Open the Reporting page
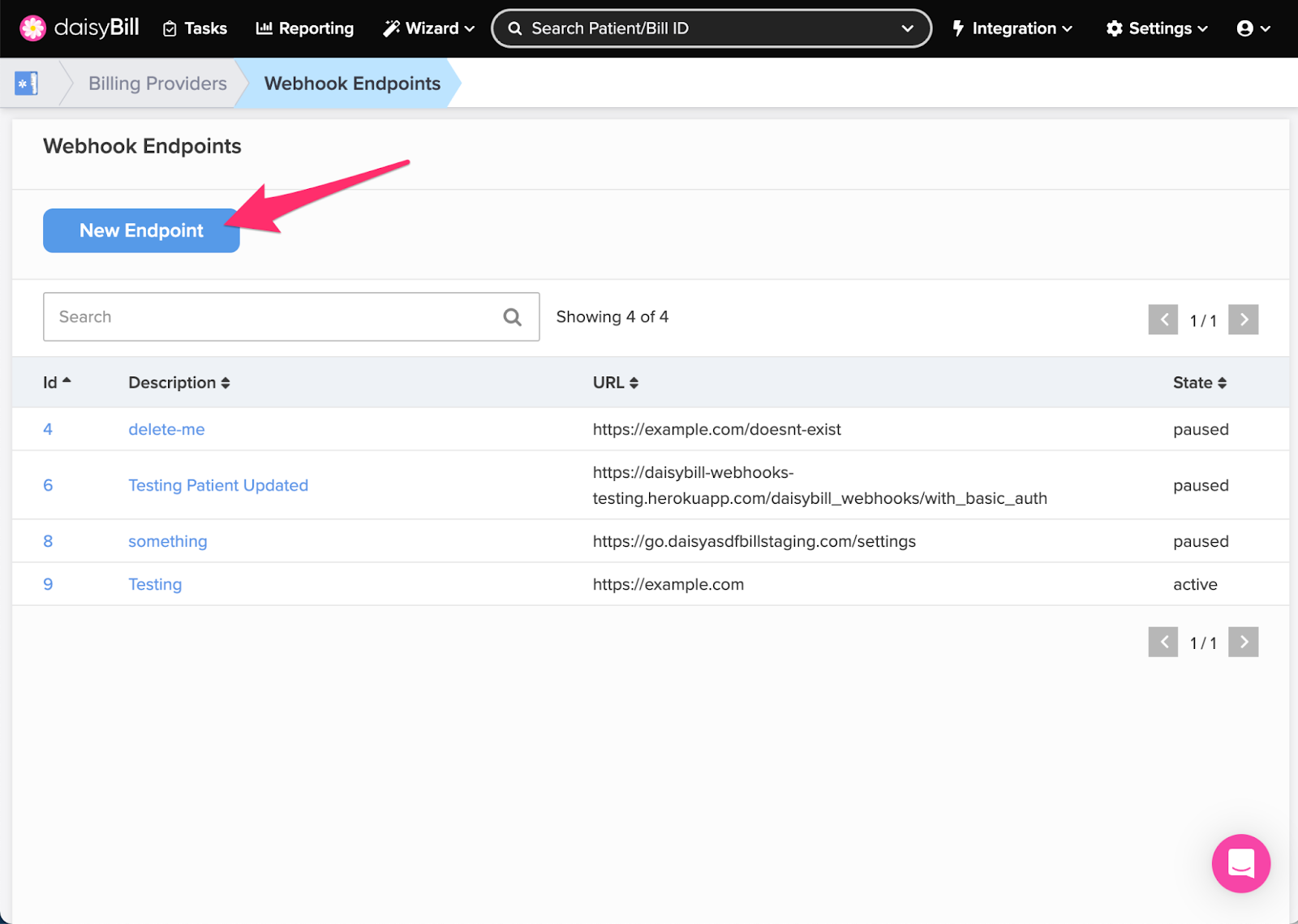The width and height of the screenshot is (1298, 924). coord(305,28)
